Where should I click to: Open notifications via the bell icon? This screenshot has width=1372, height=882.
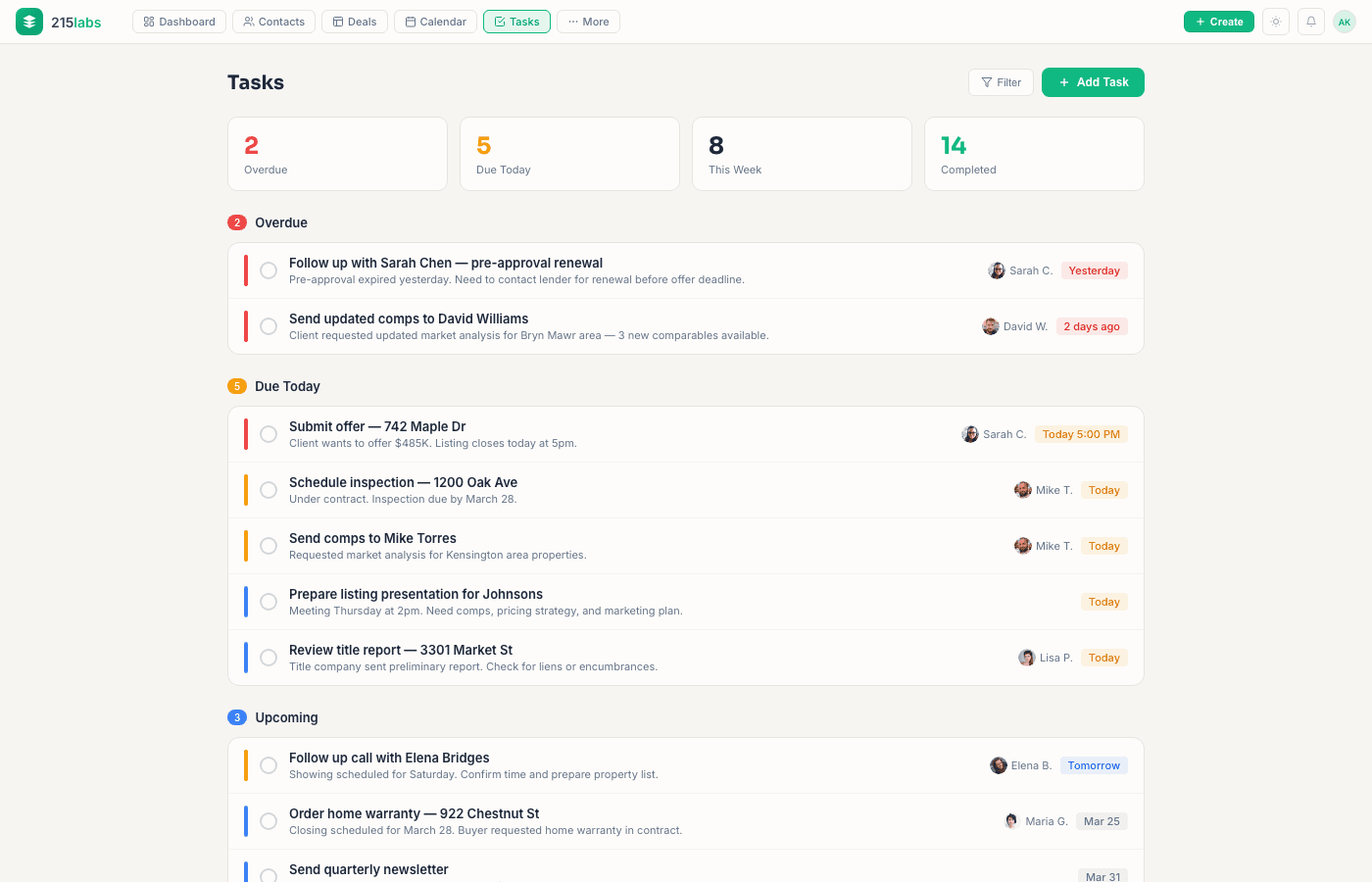point(1310,21)
